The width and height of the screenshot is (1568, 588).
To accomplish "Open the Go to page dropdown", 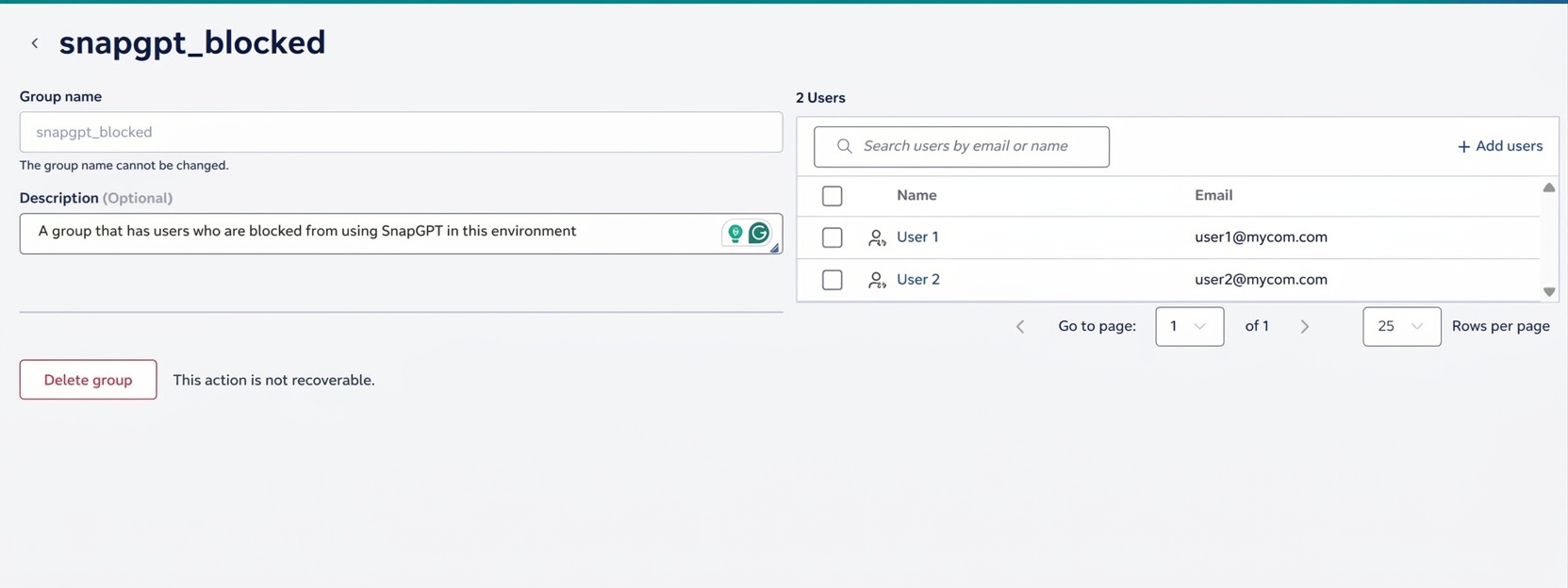I will 1189,326.
